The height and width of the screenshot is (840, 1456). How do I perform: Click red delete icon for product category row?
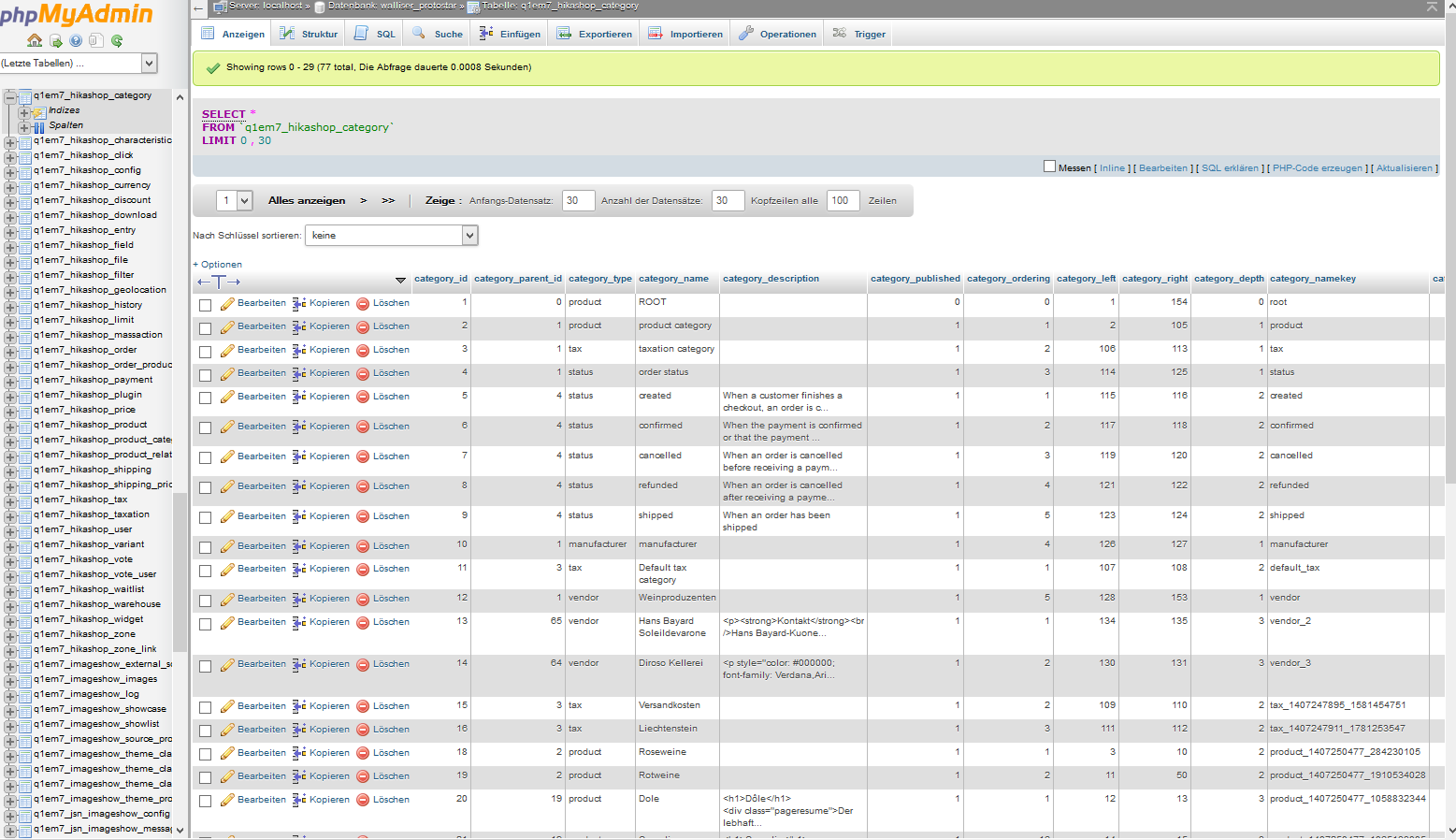point(363,326)
